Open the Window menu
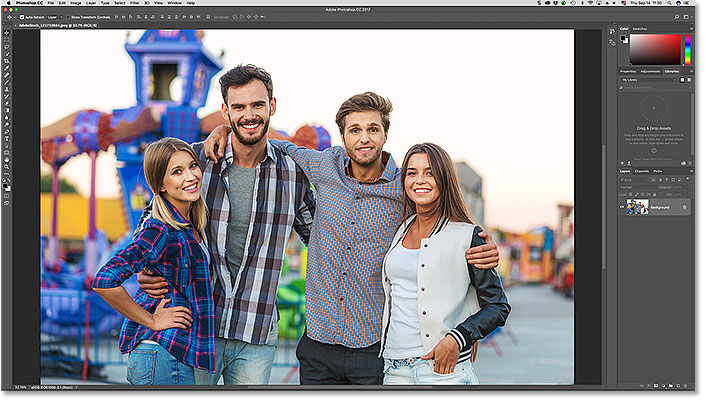 tap(174, 3)
